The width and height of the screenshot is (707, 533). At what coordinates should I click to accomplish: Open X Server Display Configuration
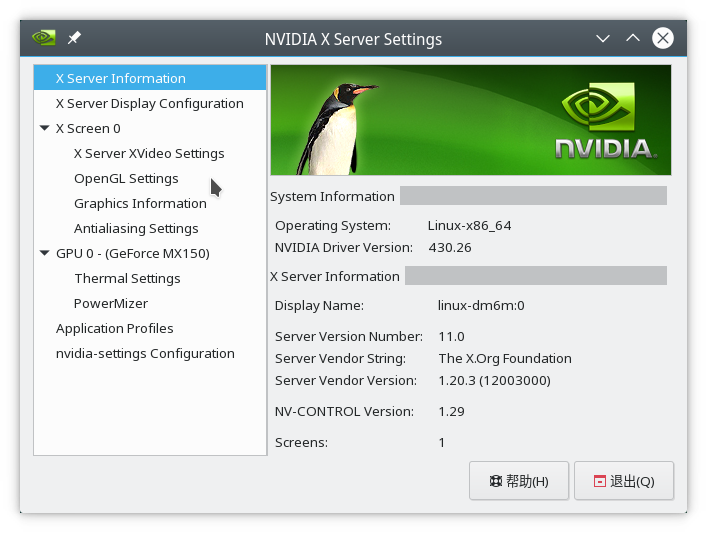[x=150, y=103]
